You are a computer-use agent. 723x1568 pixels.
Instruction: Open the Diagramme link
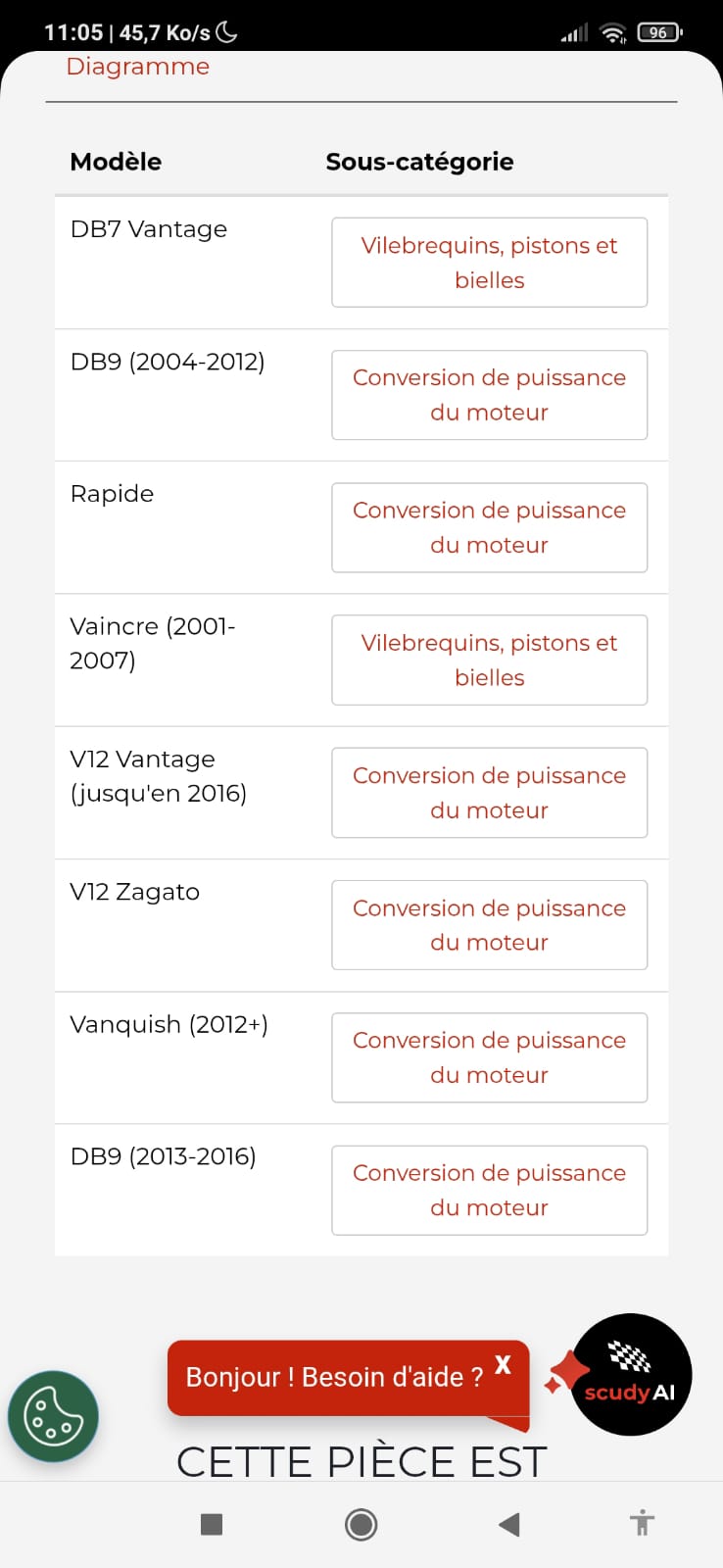click(x=137, y=67)
